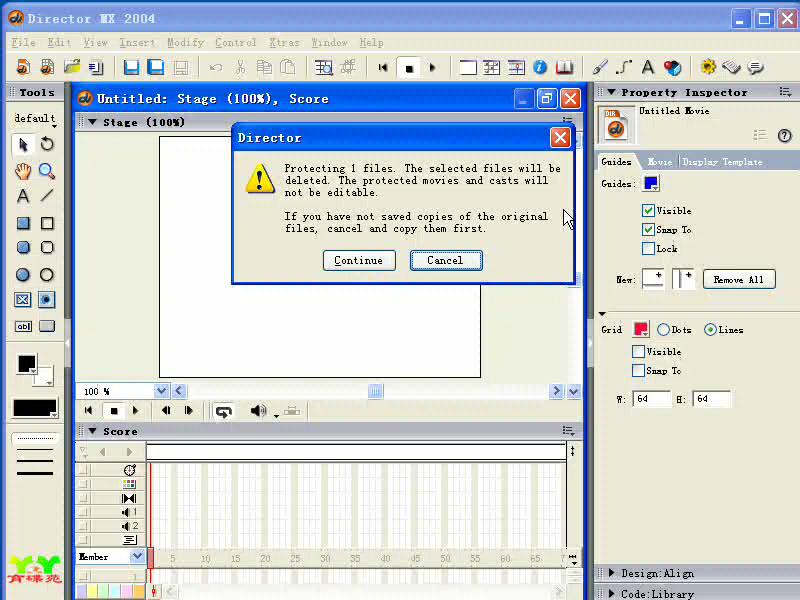Select the Filled Rectangle tool

coord(23,223)
